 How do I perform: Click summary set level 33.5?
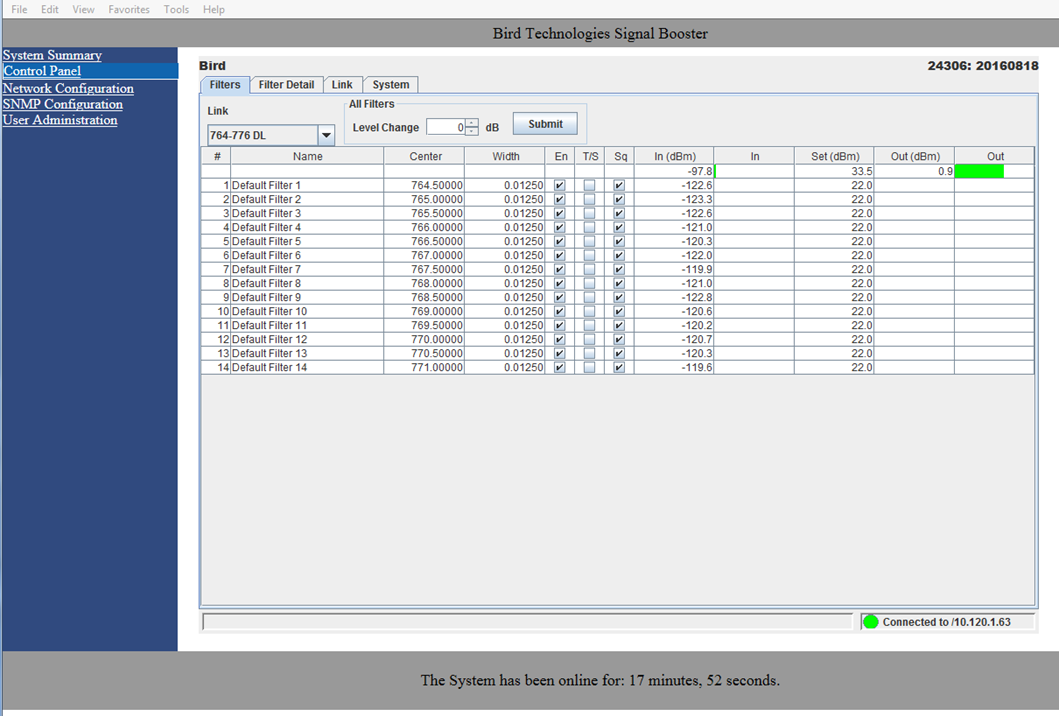tap(835, 172)
